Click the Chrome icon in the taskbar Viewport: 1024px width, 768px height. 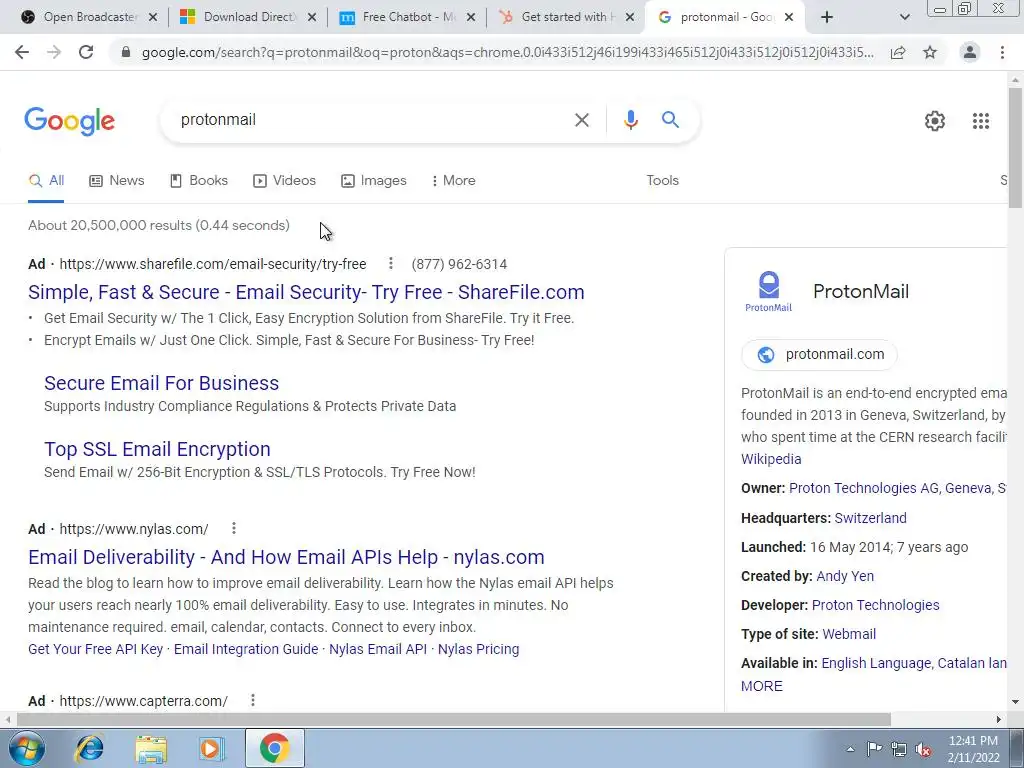274,748
